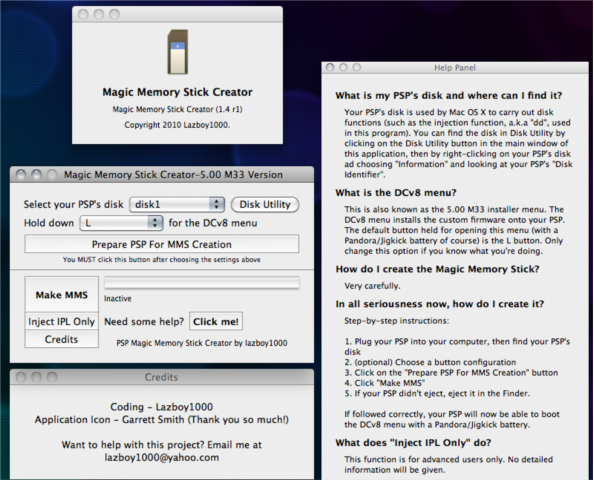Close the Help Panel window

330,67
